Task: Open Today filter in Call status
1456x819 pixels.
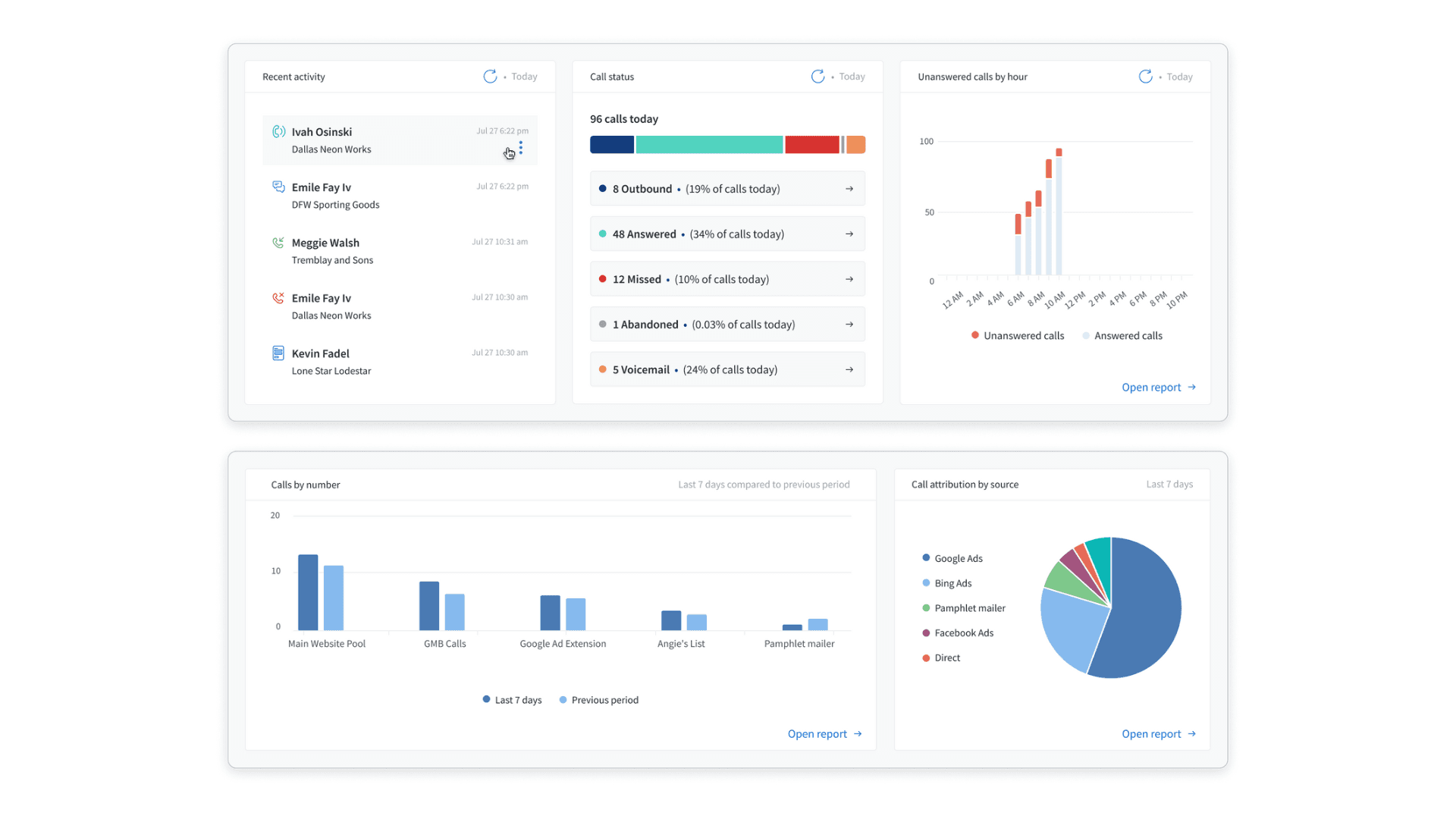Action: [x=852, y=77]
